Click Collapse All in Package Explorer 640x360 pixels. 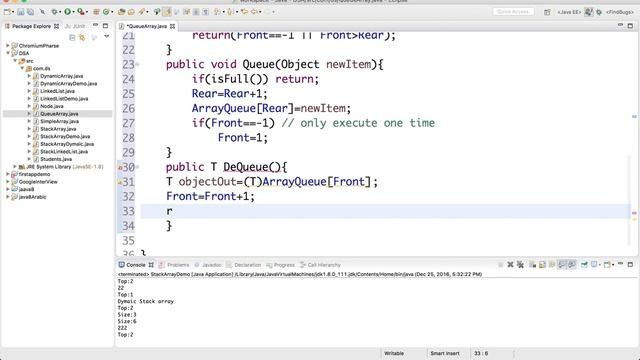72,38
